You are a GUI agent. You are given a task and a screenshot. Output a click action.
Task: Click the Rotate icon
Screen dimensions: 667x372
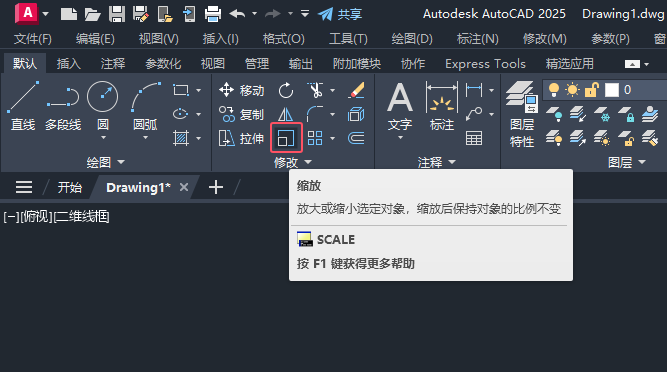coord(286,90)
